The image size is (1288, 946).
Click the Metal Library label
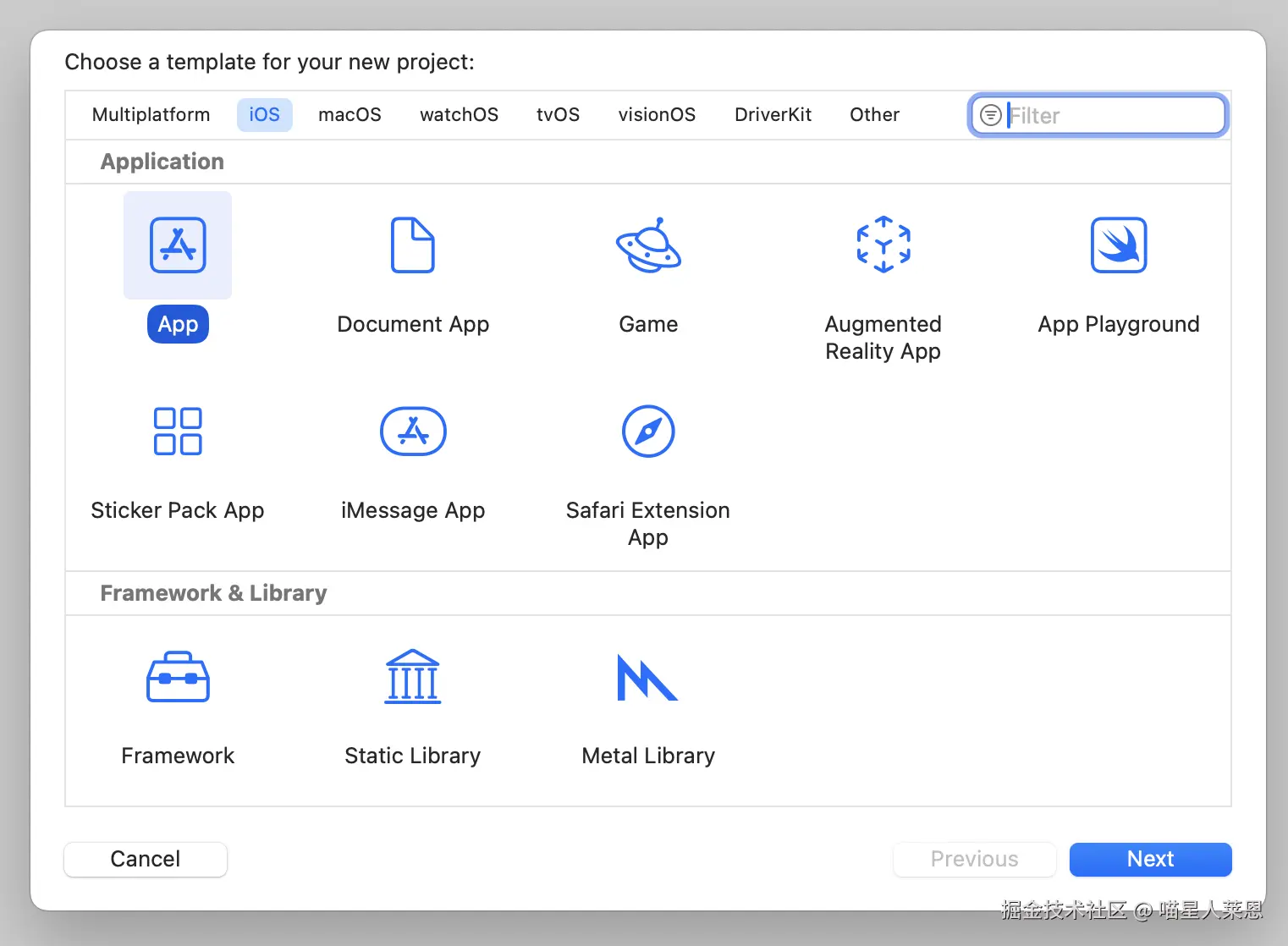pyautogui.click(x=648, y=756)
